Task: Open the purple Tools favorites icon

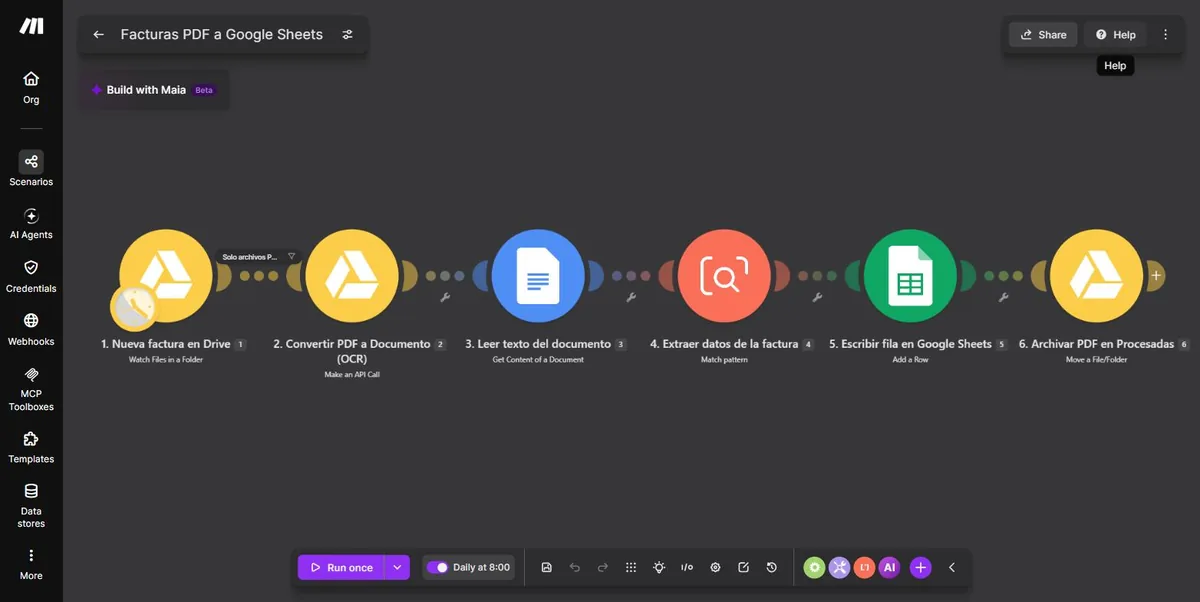Action: pos(840,567)
